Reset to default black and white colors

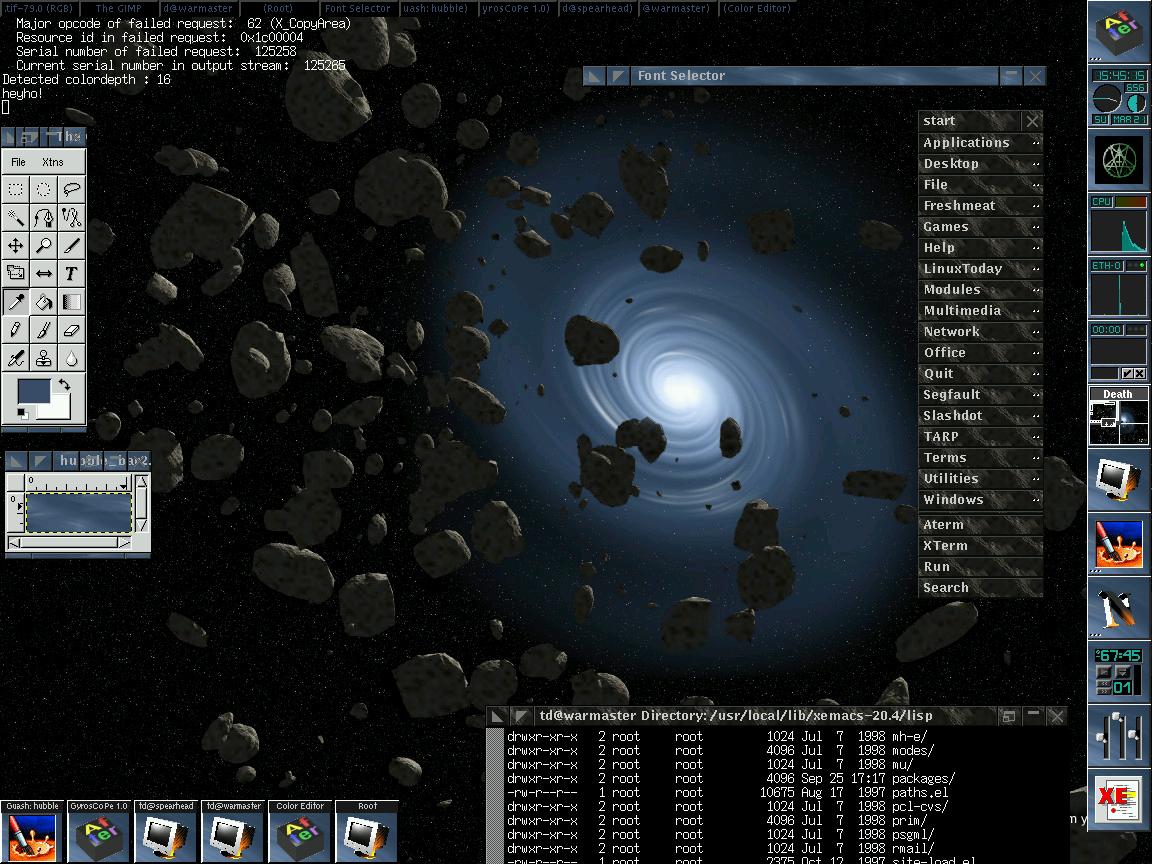tap(22, 413)
